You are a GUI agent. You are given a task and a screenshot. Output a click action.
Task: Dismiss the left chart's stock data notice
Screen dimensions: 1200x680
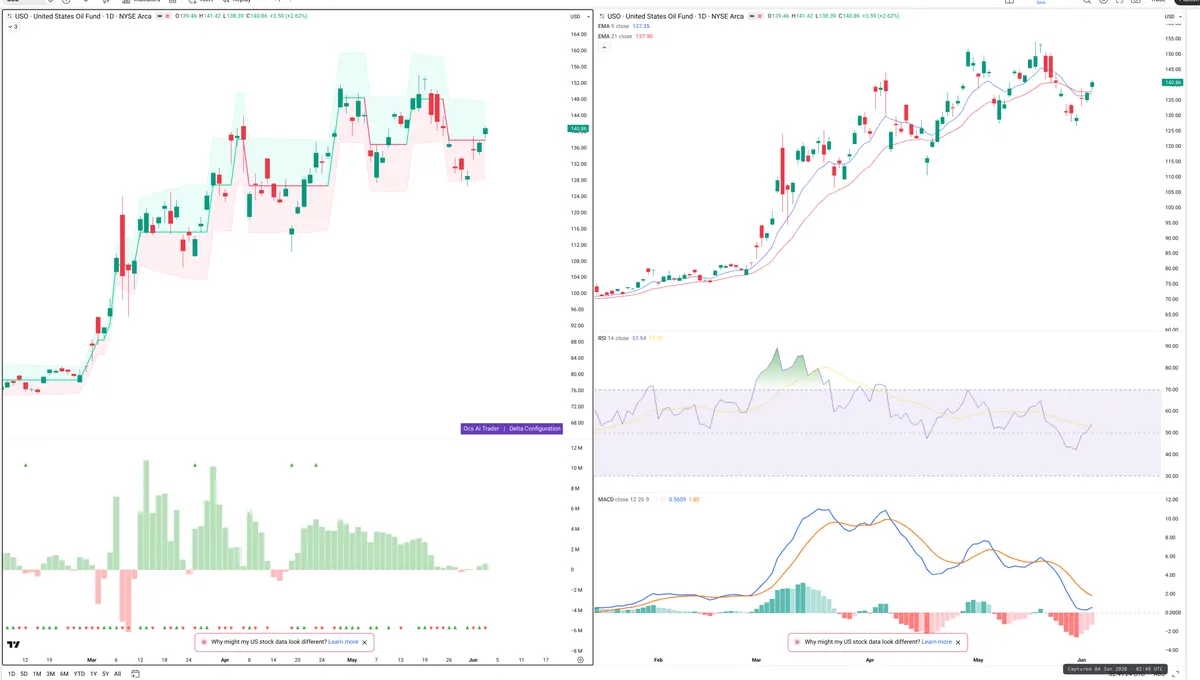365,642
